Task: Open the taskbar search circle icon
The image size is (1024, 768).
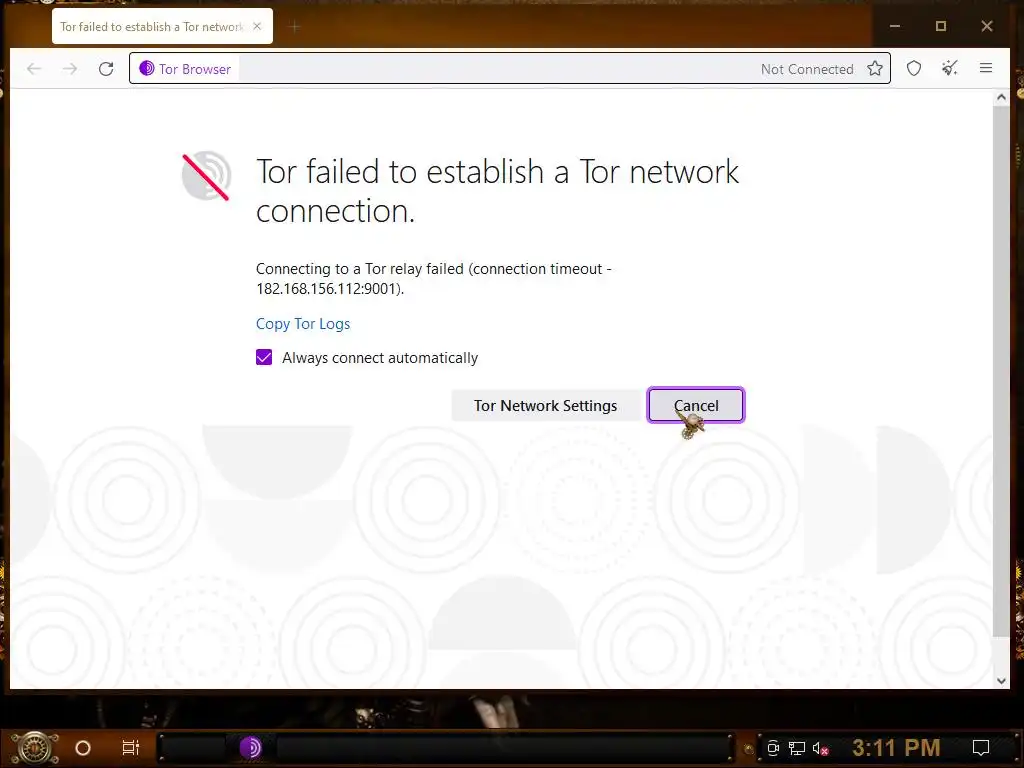Action: (83, 748)
